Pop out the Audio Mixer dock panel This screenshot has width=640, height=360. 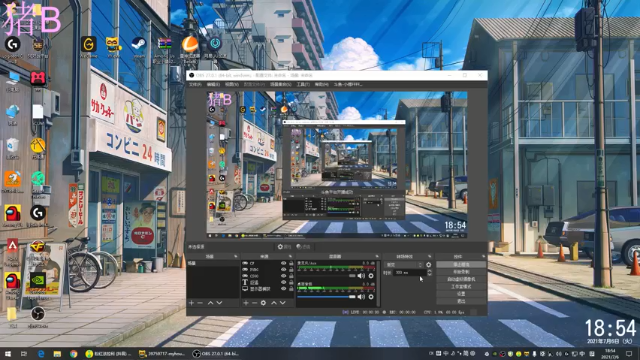point(377,256)
